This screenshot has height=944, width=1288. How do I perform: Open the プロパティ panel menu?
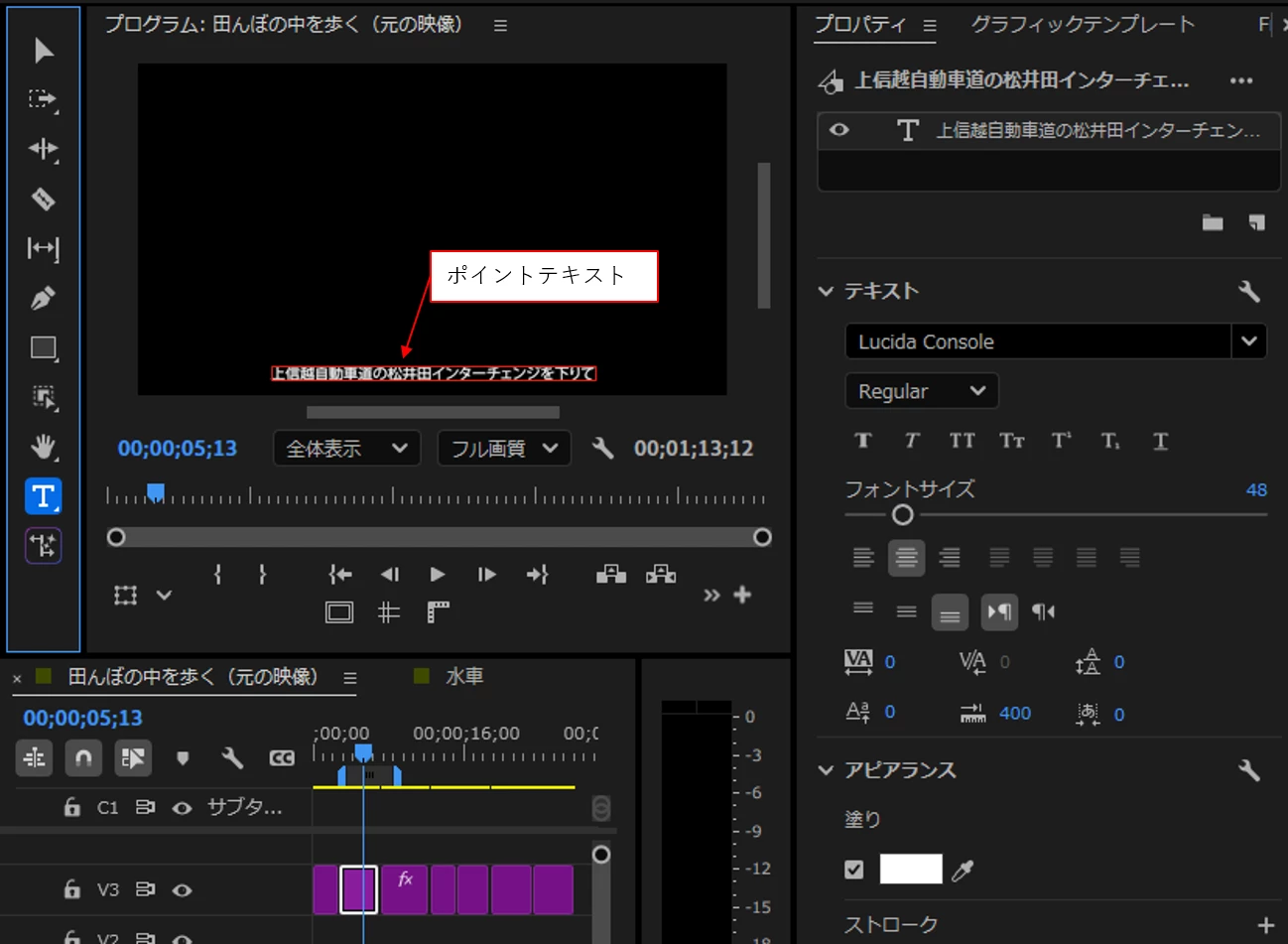pyautogui.click(x=930, y=26)
